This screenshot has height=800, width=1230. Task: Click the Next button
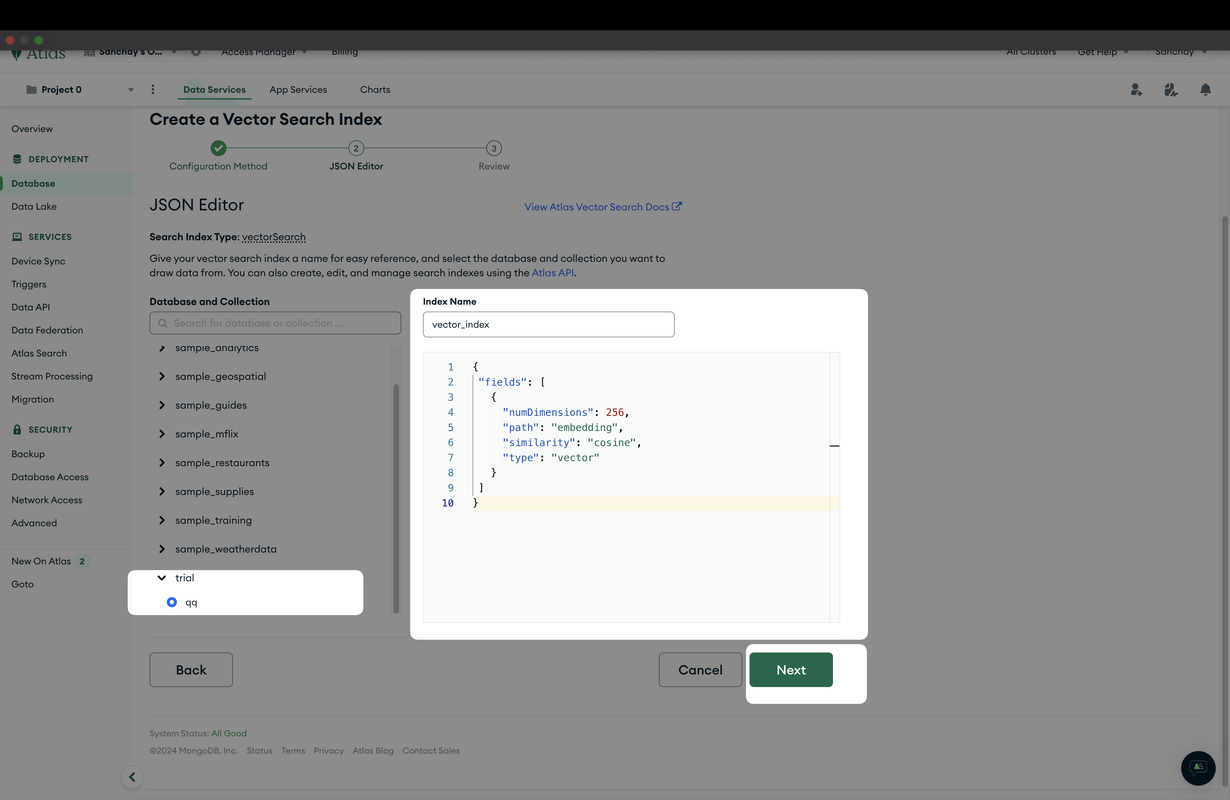791,670
